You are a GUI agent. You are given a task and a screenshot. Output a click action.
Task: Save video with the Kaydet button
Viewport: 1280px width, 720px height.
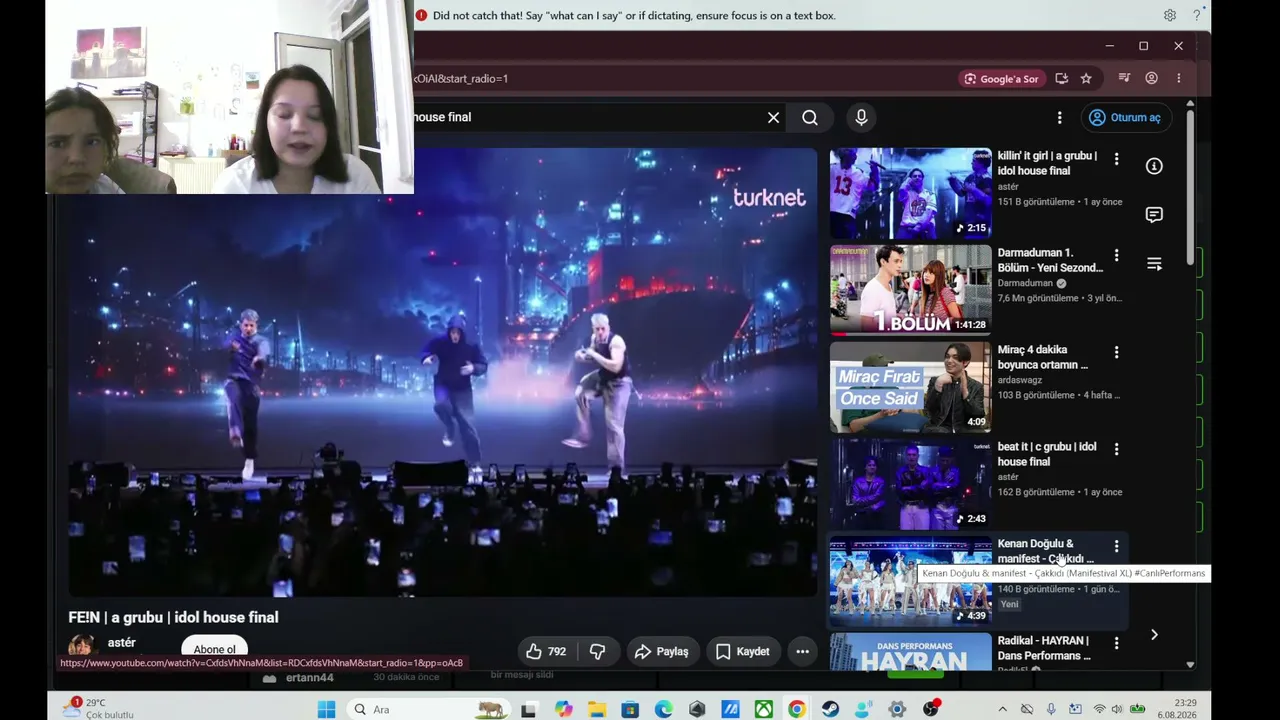point(742,652)
